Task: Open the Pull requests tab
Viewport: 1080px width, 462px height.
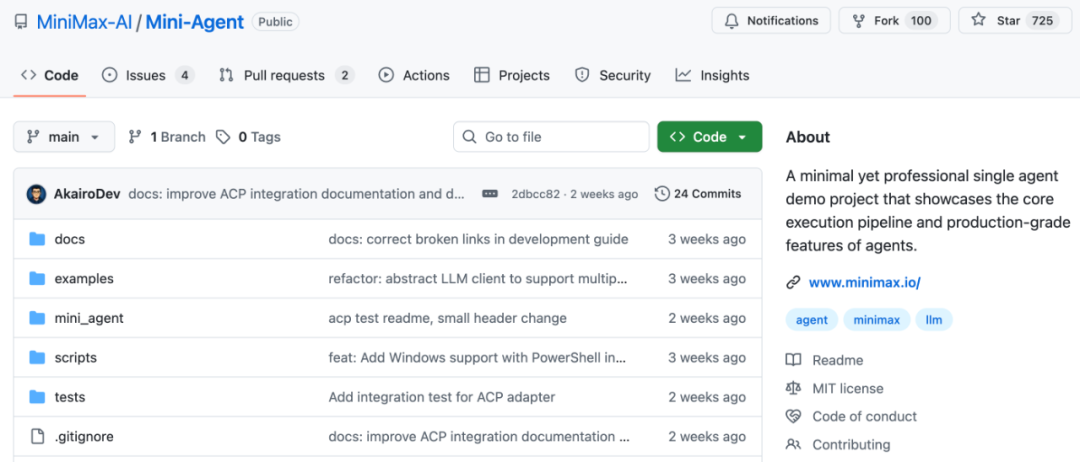Action: 284,75
